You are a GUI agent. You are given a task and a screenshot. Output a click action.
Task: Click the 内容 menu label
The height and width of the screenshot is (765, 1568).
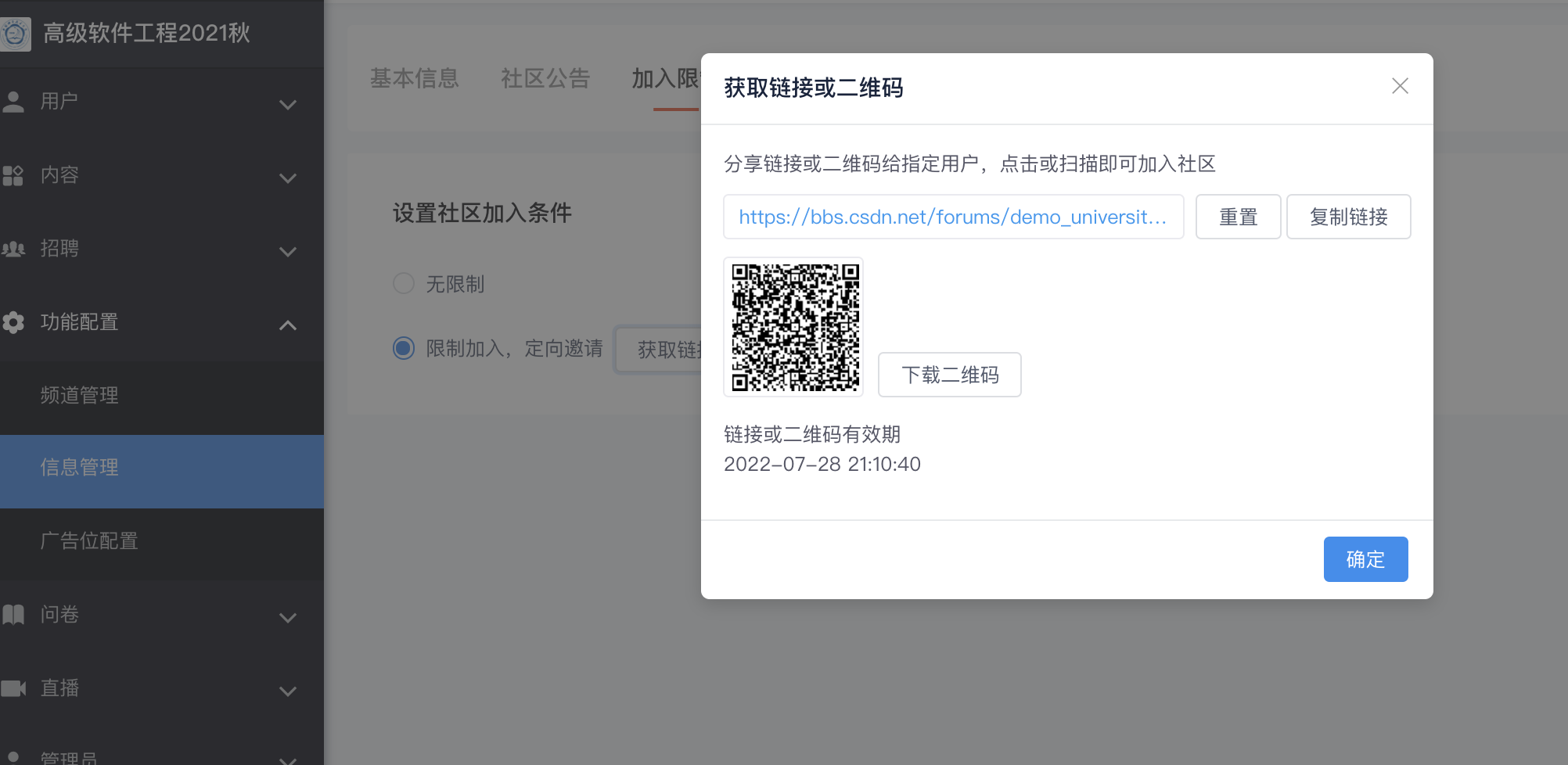point(59,175)
